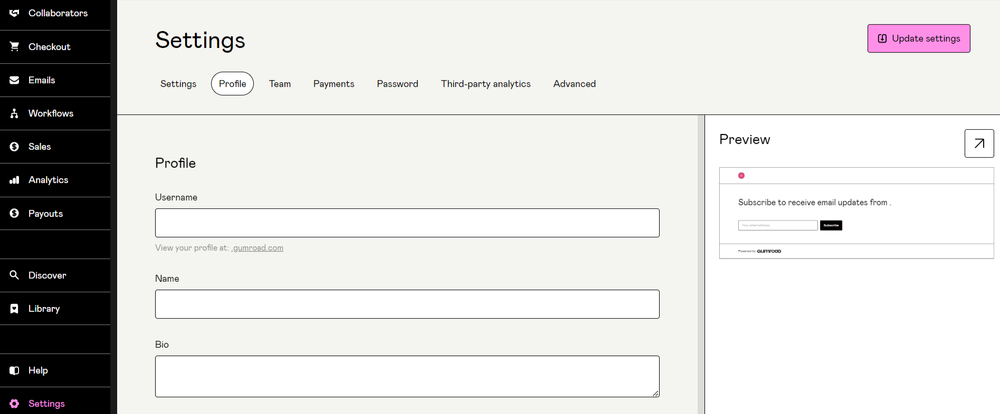Click the Sales dollar icon
Viewport: 1000px width, 414px height.
(14, 147)
